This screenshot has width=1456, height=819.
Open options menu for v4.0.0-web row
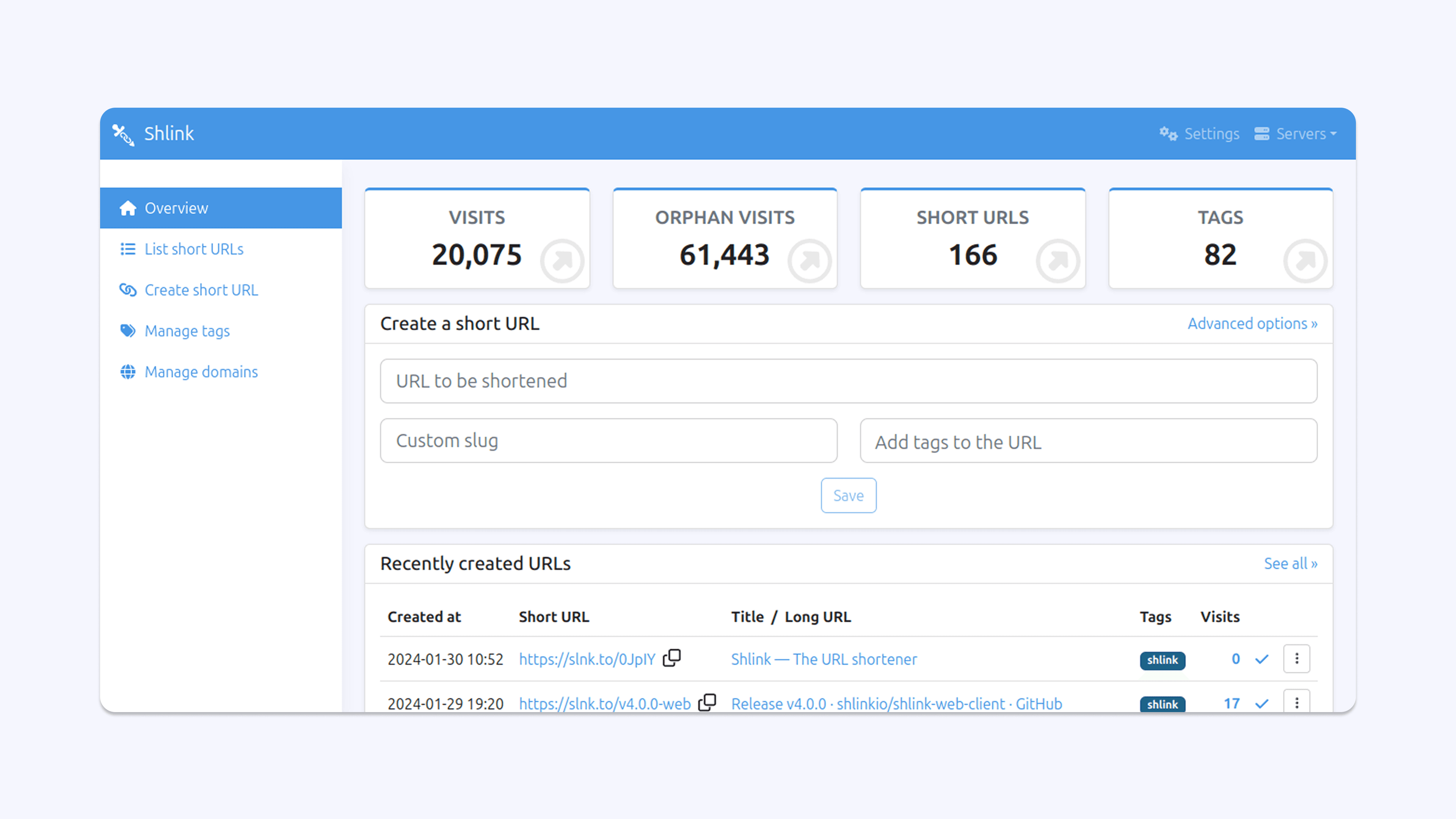(1297, 701)
